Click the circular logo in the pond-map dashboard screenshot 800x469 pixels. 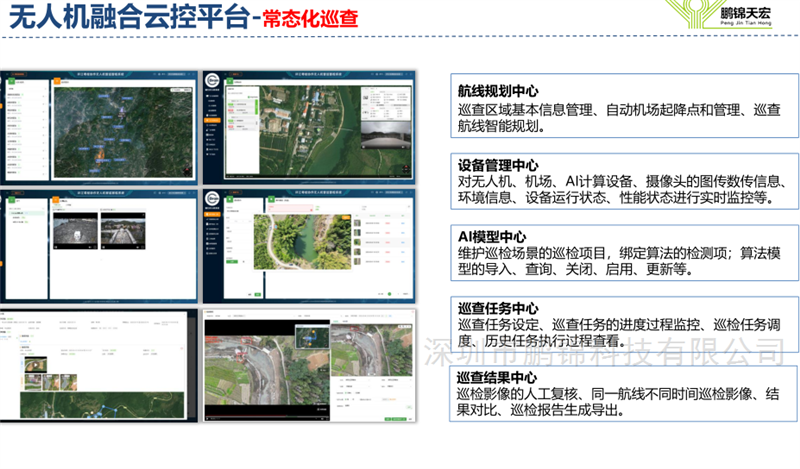click(213, 199)
